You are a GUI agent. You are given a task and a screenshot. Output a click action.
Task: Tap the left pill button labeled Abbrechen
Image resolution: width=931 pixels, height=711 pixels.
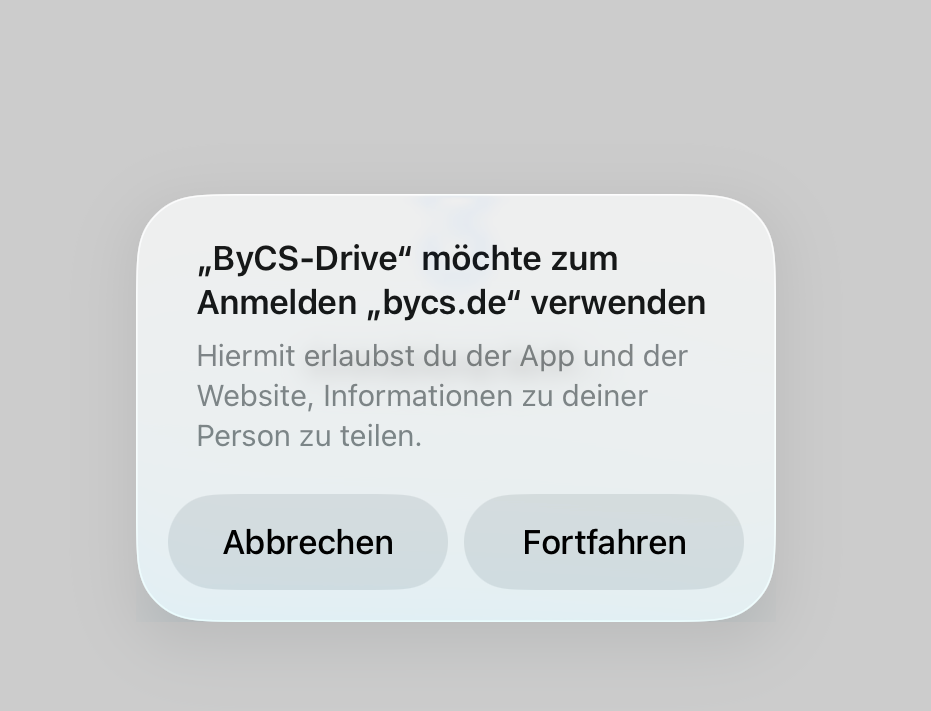pyautogui.click(x=308, y=542)
